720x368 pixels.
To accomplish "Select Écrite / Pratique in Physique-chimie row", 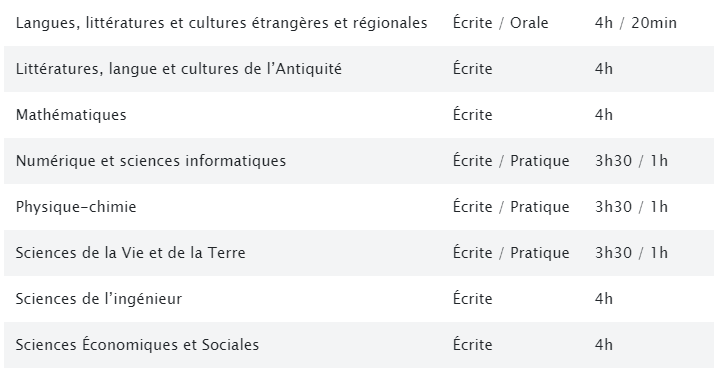I will pyautogui.click(x=511, y=207).
